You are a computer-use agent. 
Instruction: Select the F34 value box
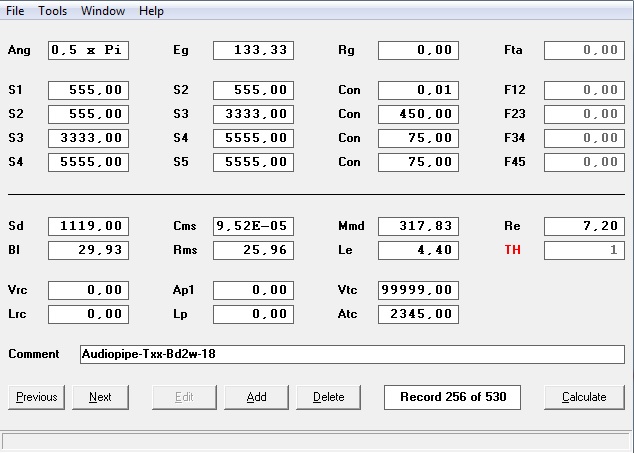(x=584, y=138)
